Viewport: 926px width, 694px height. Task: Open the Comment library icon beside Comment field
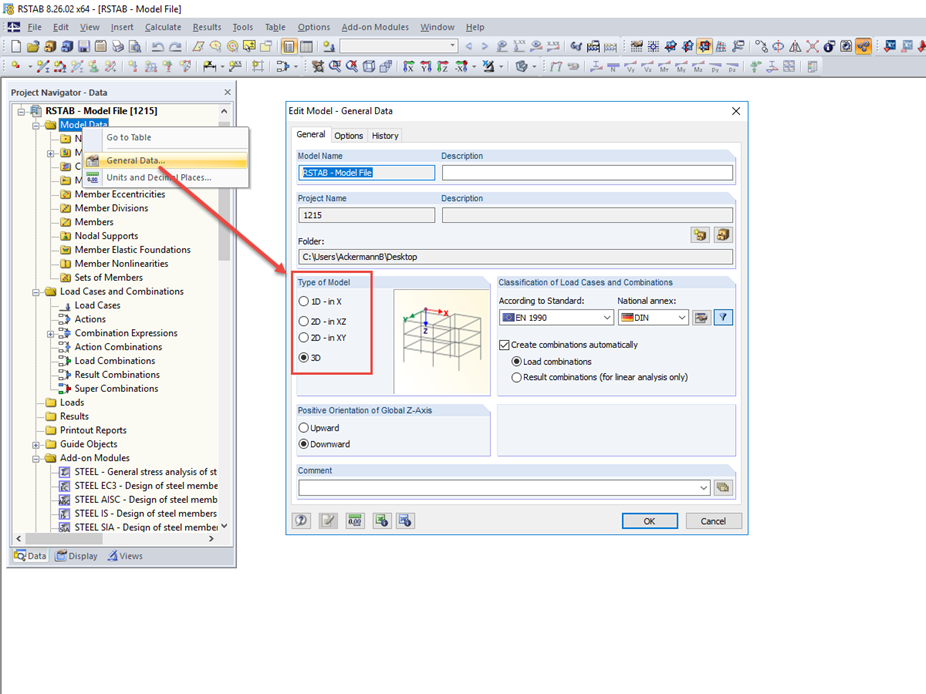[x=724, y=487]
